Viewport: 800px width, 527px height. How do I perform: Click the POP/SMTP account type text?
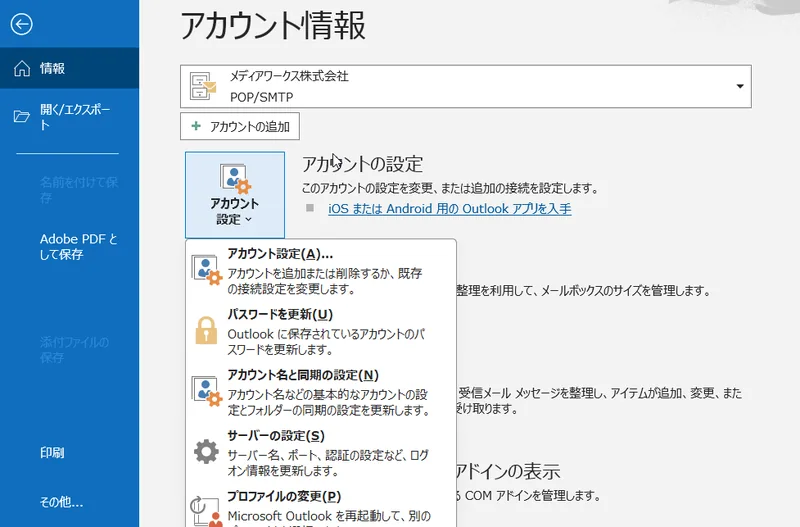[261, 97]
